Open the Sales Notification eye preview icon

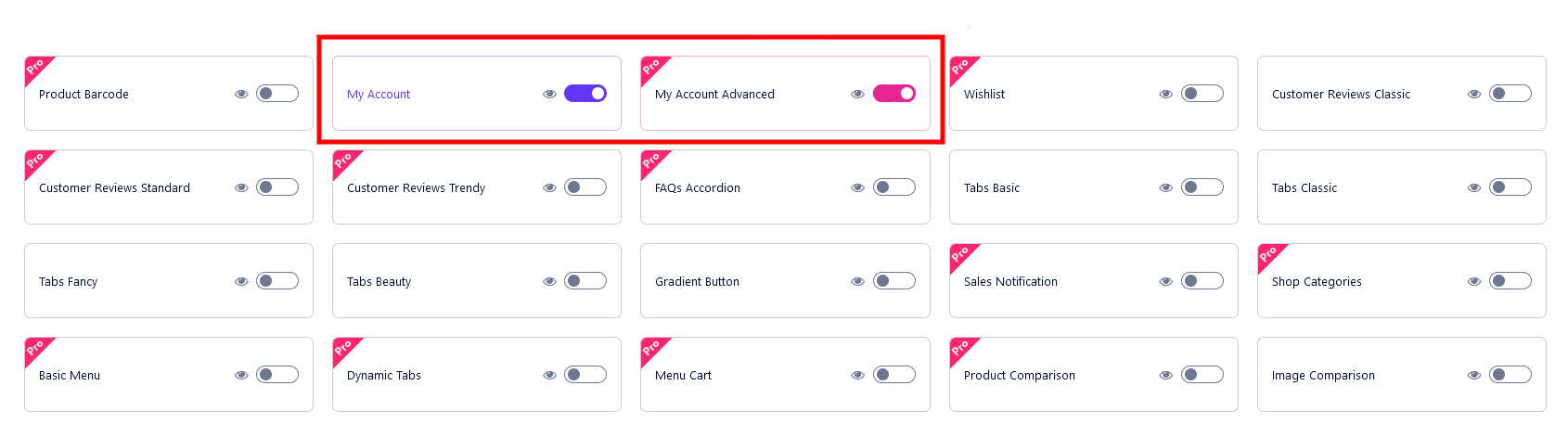[x=1166, y=281]
